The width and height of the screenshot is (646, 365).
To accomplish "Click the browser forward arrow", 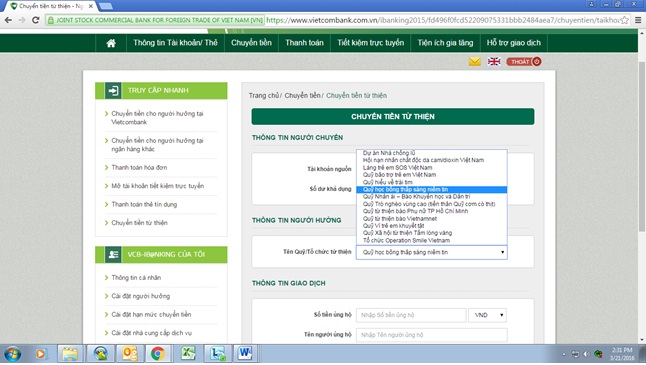I will pyautogui.click(x=22, y=20).
